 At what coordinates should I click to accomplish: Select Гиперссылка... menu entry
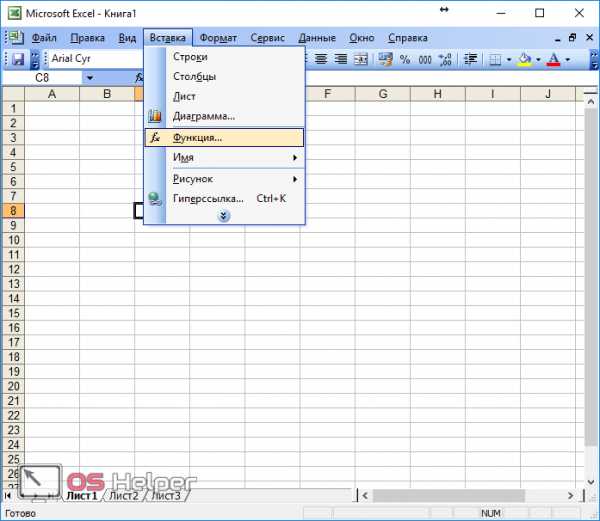click(224, 199)
